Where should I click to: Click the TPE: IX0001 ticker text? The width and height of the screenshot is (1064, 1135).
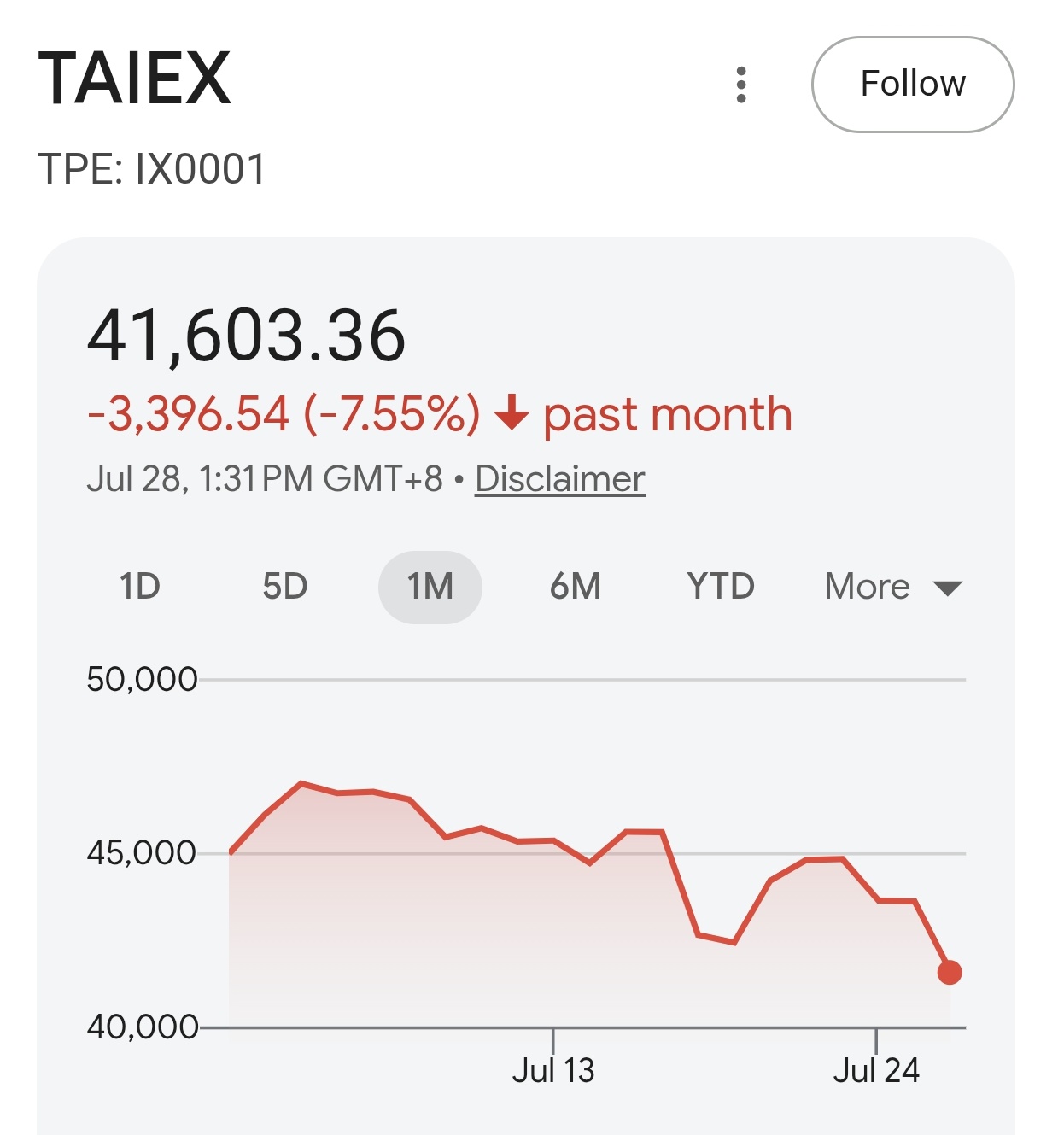click(x=152, y=169)
